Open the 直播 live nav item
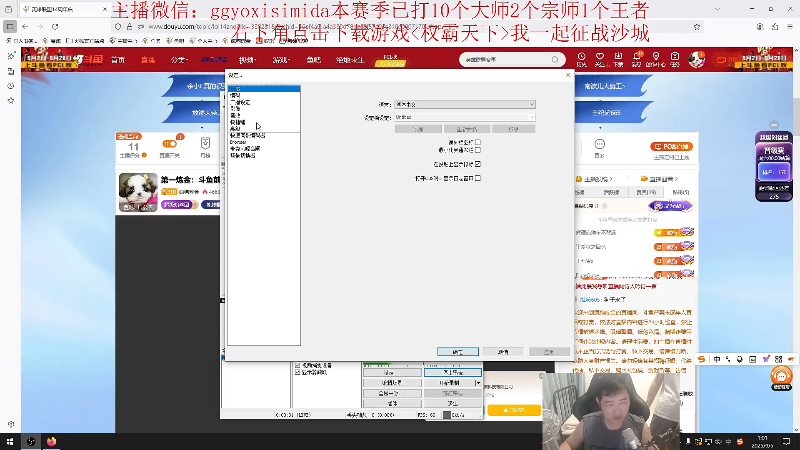Viewport: 800px width, 450px height. pos(147,60)
